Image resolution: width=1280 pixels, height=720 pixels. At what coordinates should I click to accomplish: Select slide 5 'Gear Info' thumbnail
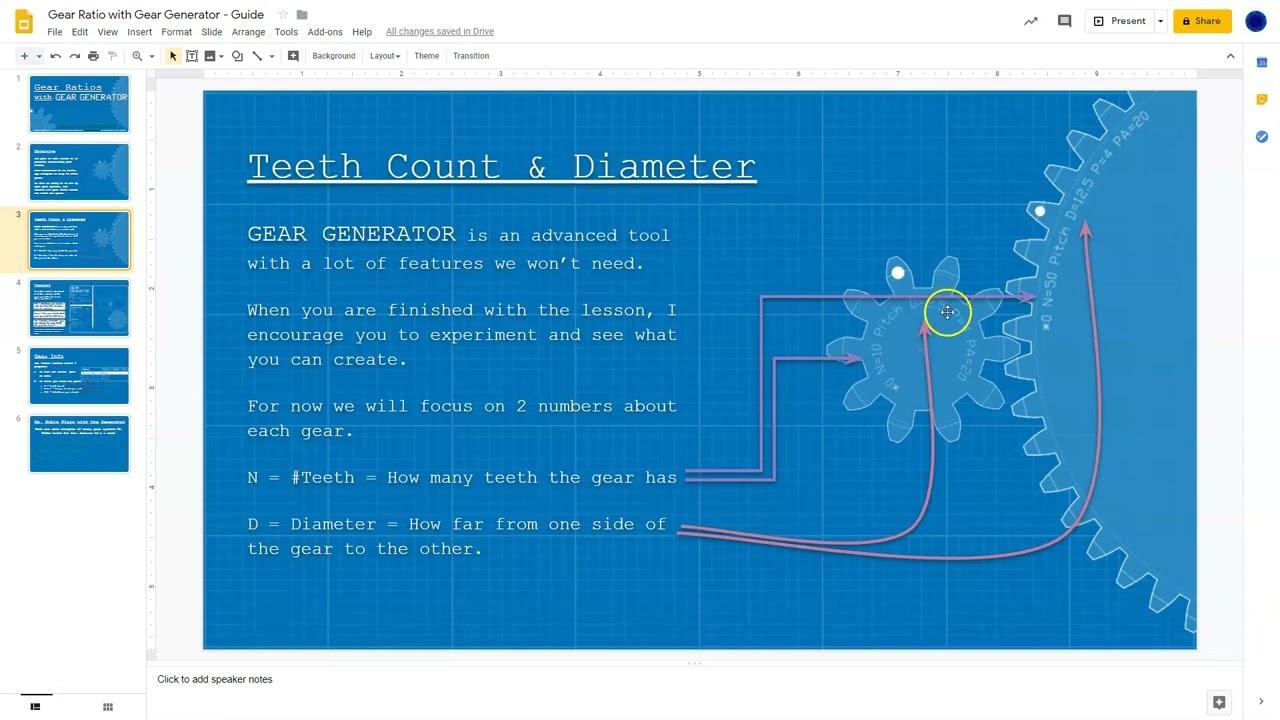(79, 376)
